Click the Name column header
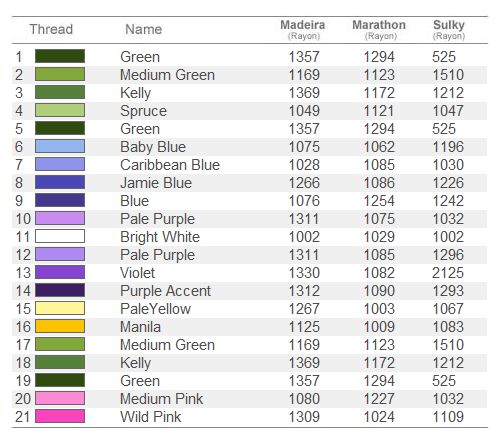Screen dimensions: 500x438 pos(144,29)
